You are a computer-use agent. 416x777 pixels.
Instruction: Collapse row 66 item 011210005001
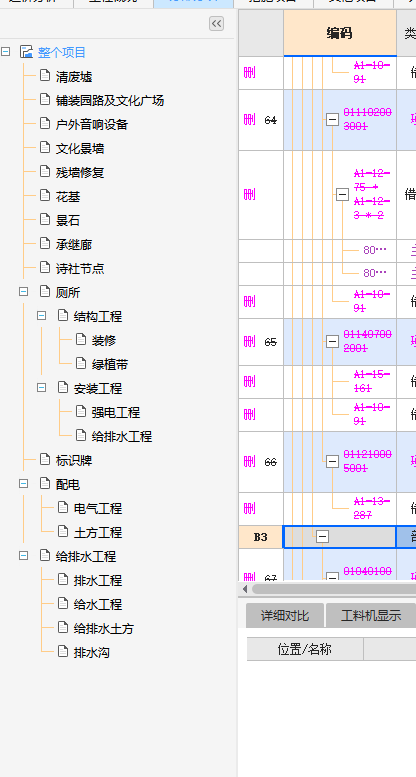point(332,462)
